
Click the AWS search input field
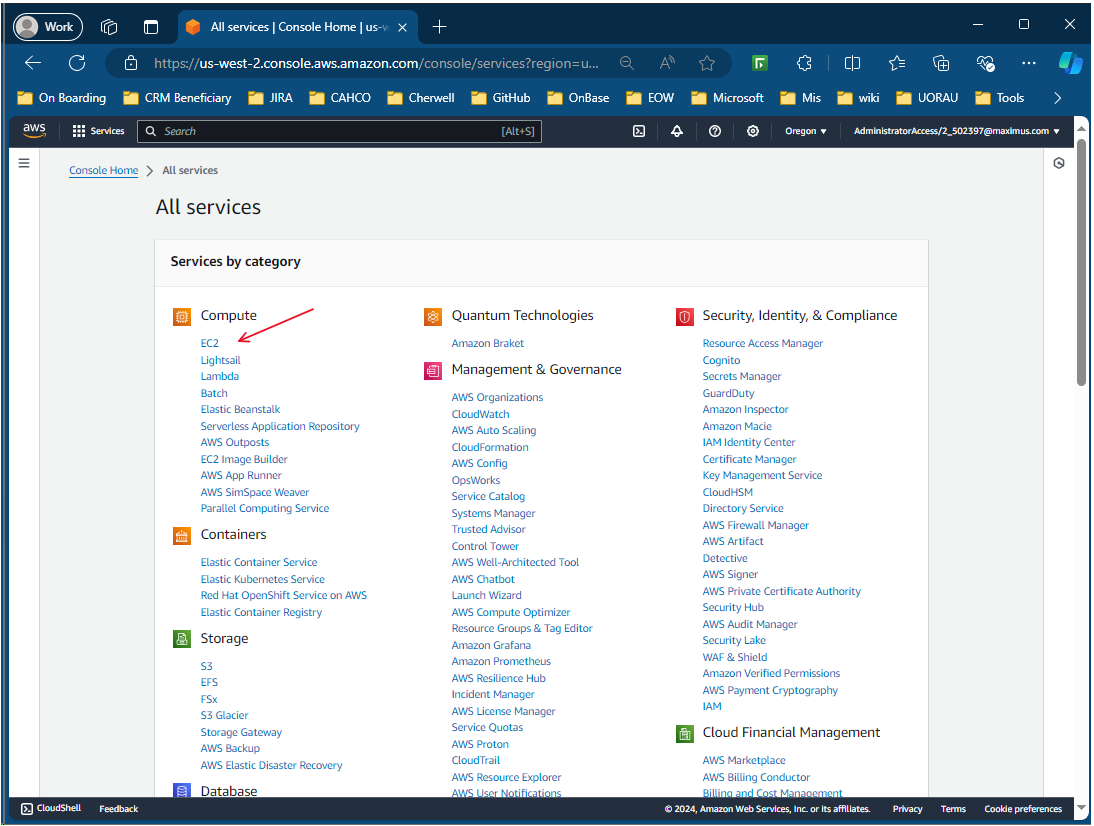330,131
